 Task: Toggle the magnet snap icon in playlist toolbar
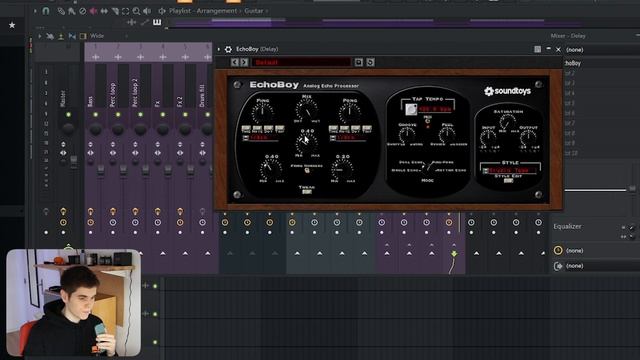click(46, 11)
